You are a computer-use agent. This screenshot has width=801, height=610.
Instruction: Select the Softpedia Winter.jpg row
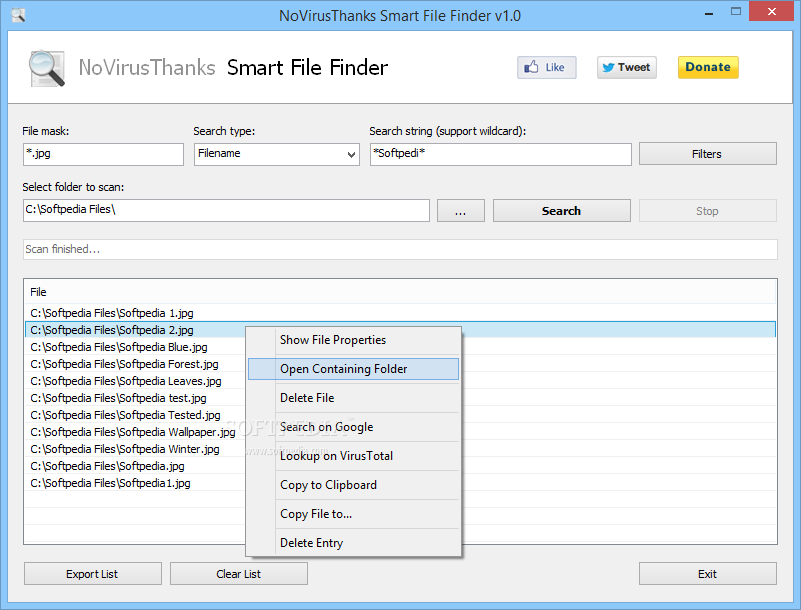(135, 449)
